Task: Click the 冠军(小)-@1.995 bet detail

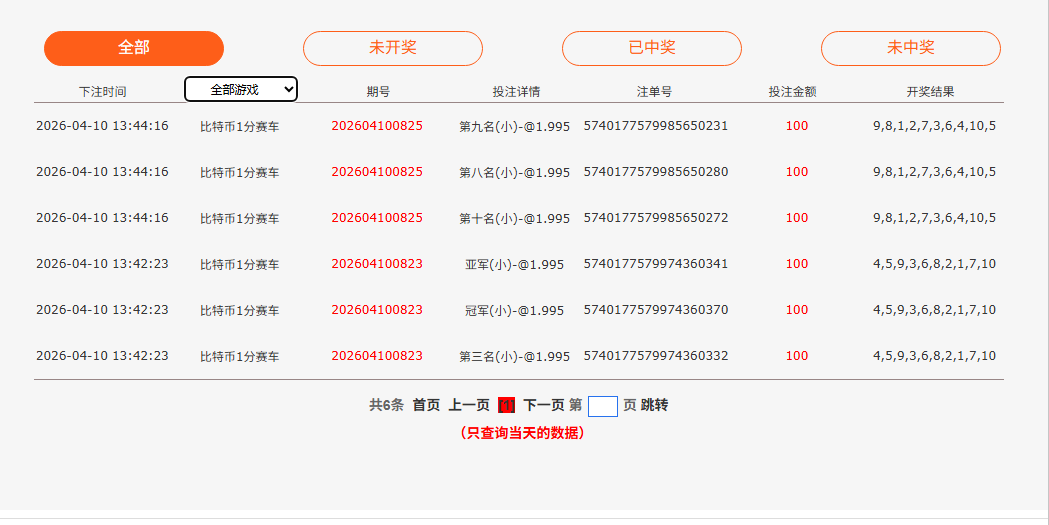Action: click(x=515, y=310)
